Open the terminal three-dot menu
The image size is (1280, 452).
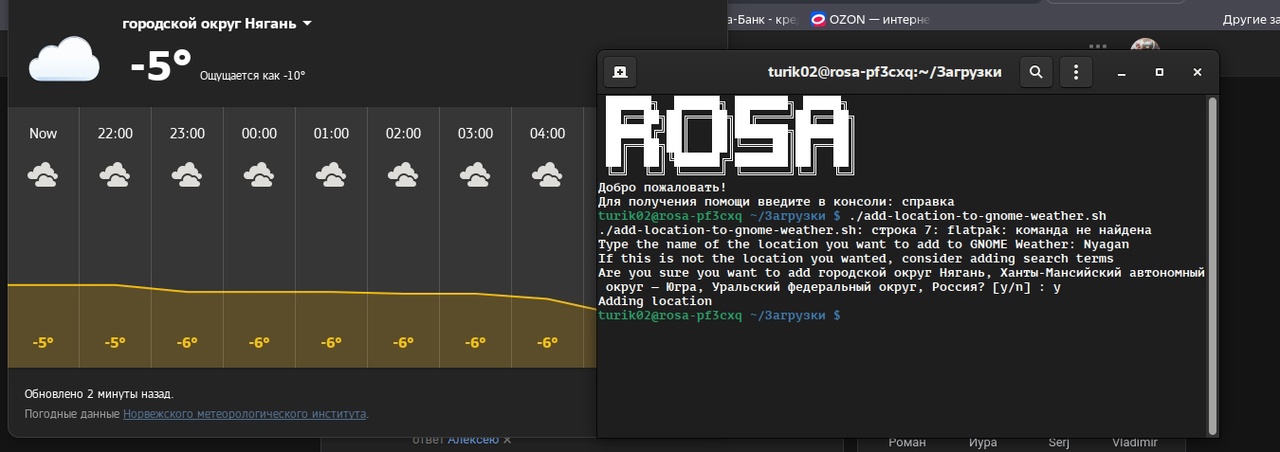point(1075,72)
